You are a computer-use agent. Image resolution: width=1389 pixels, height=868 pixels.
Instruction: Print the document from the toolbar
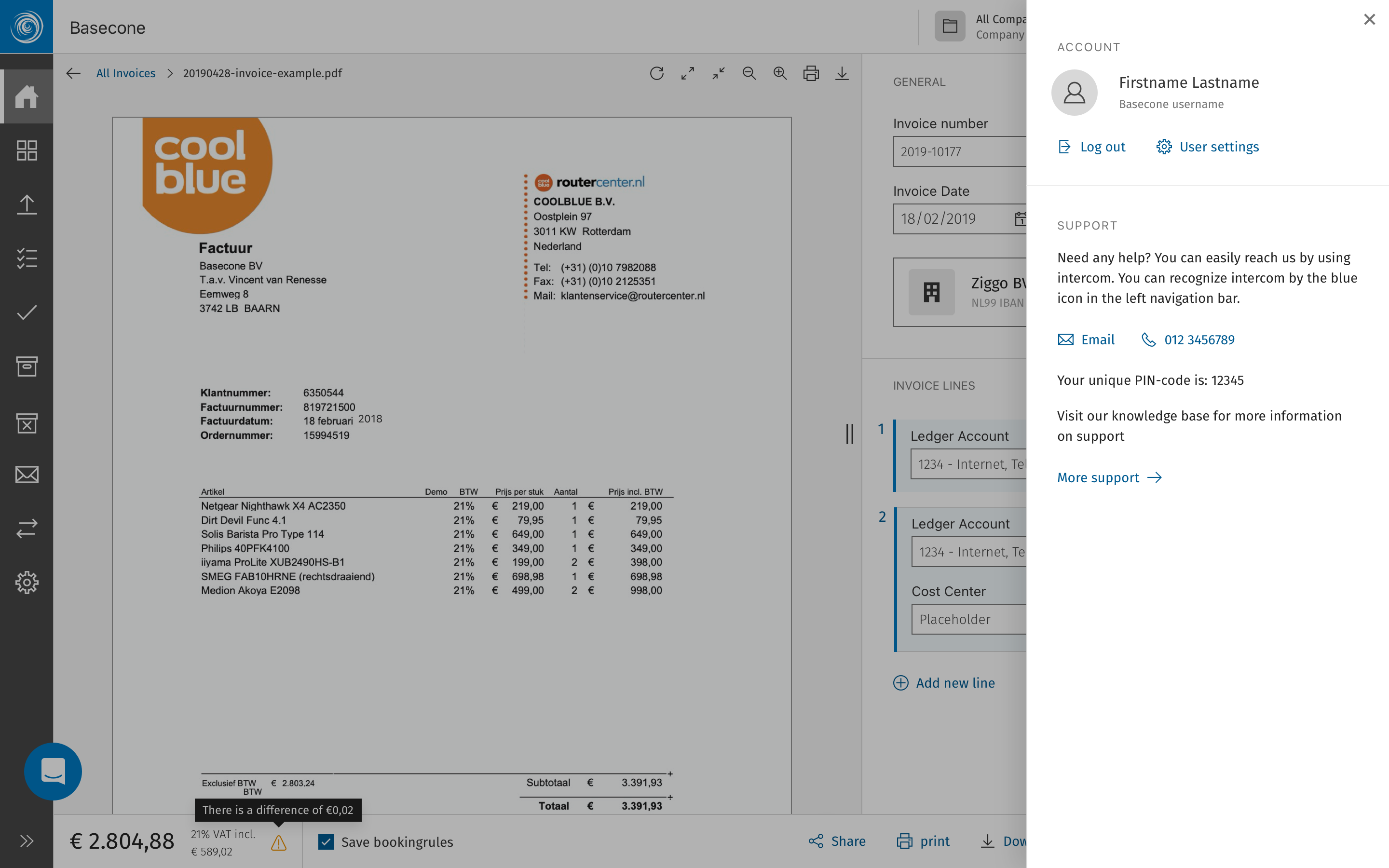(811, 73)
